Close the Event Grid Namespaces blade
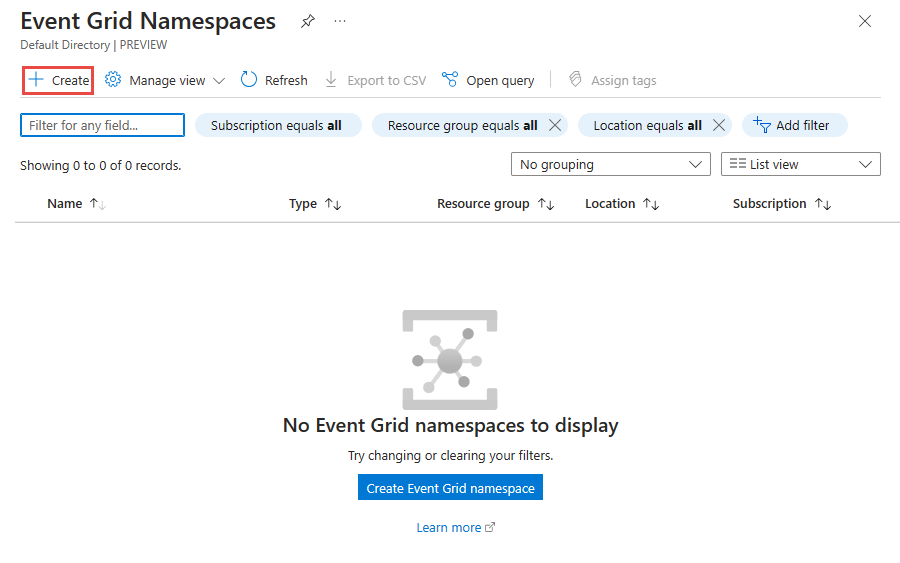Image resolution: width=900 pixels, height=563 pixels. [x=864, y=21]
